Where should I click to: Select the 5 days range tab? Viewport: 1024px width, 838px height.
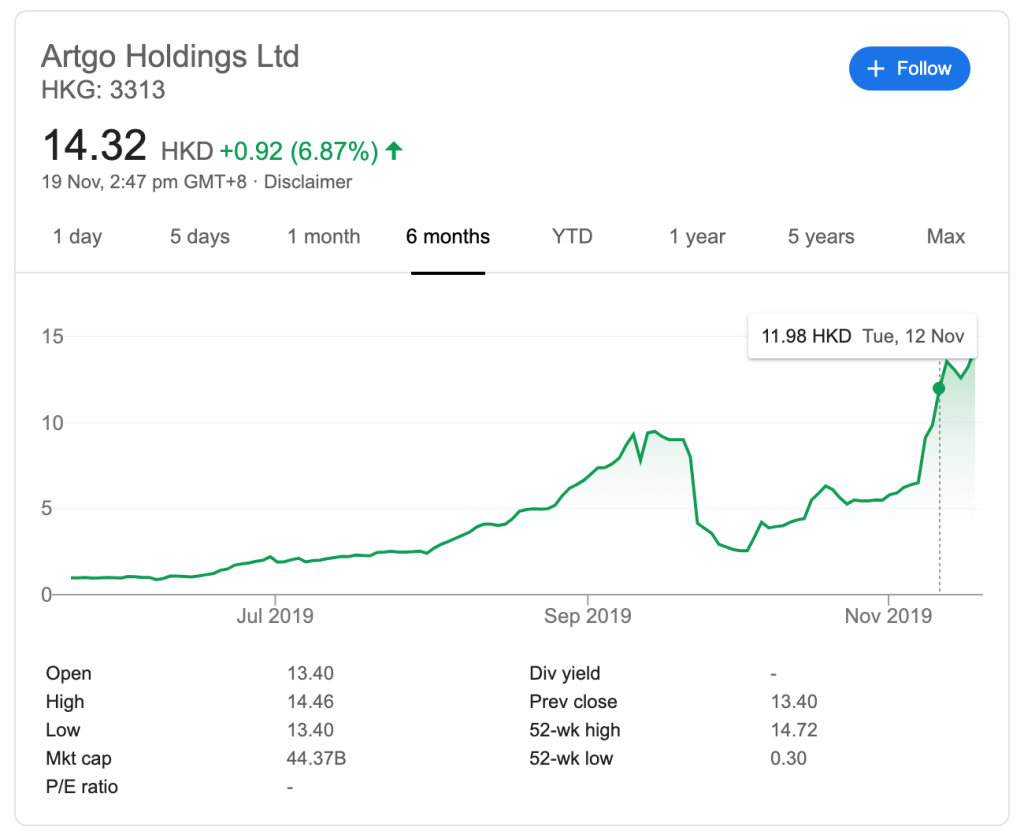click(x=199, y=237)
